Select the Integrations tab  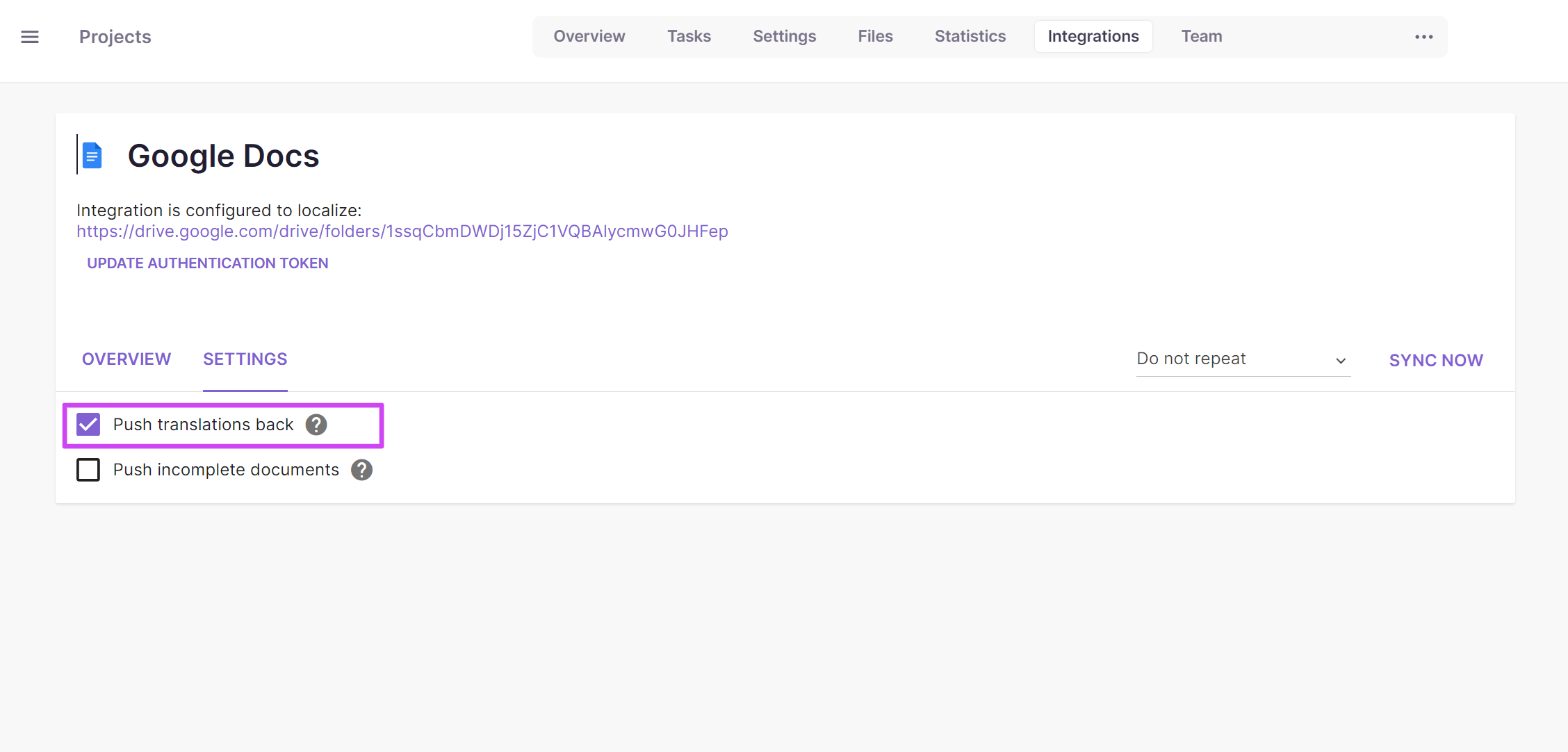point(1093,36)
